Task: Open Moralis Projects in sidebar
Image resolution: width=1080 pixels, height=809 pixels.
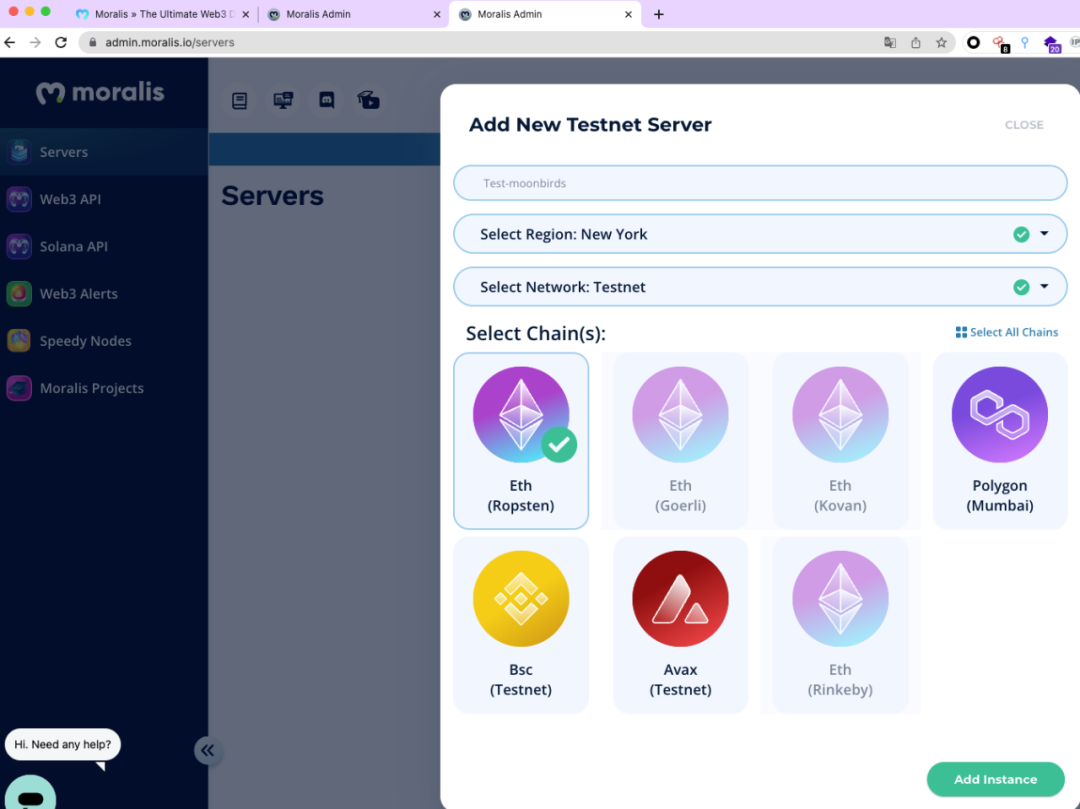Action: click(x=103, y=388)
